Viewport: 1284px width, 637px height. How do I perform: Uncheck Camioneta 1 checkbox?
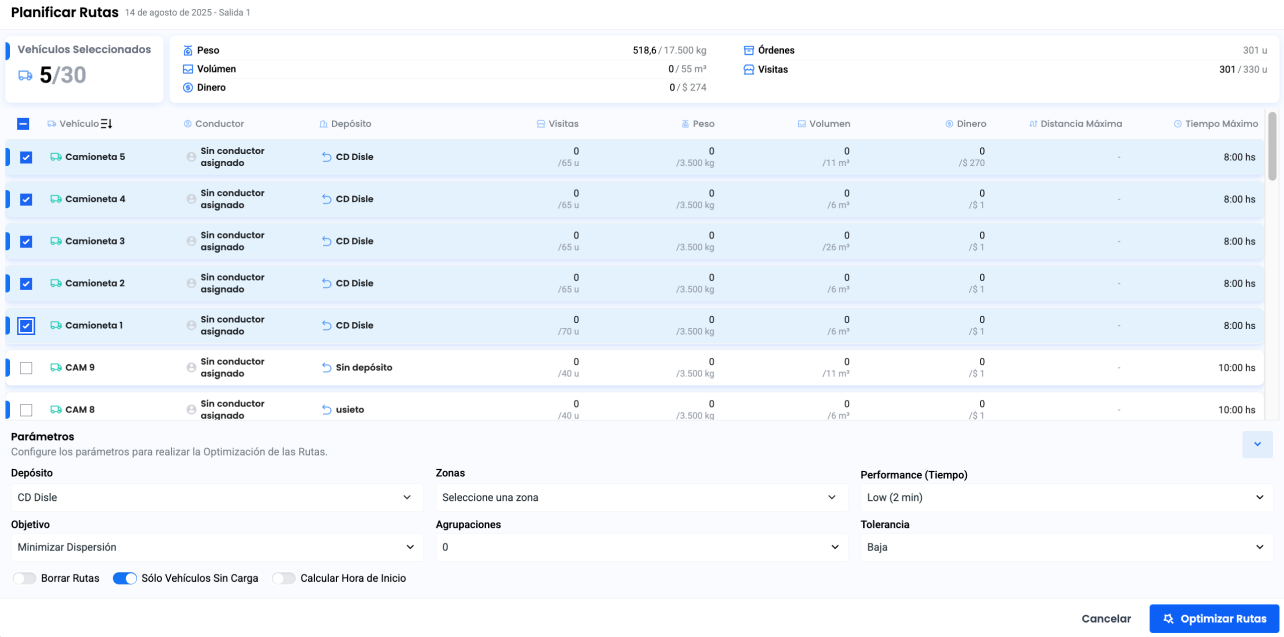click(x=26, y=325)
